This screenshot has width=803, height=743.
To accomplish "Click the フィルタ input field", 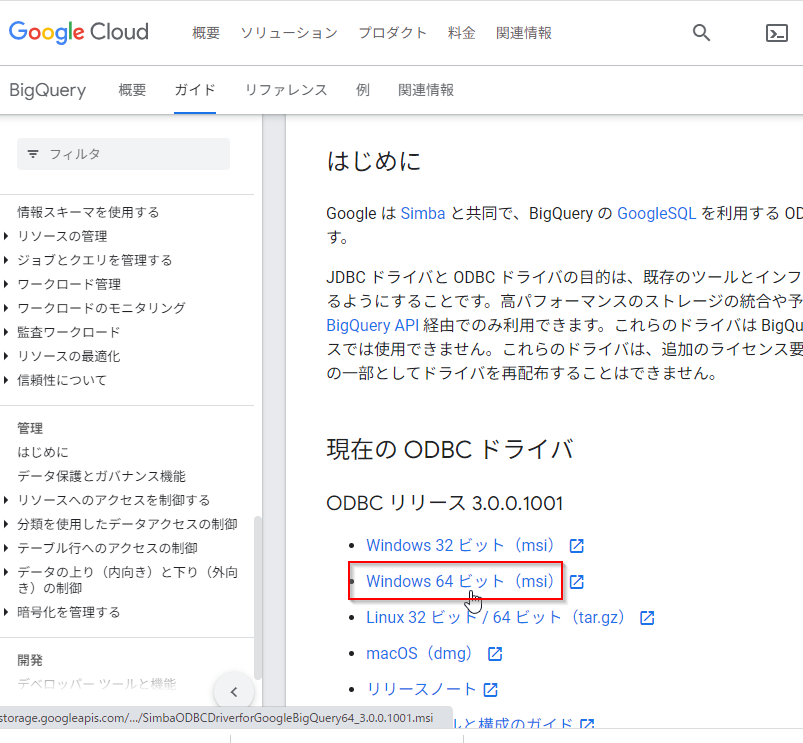I will [123, 154].
